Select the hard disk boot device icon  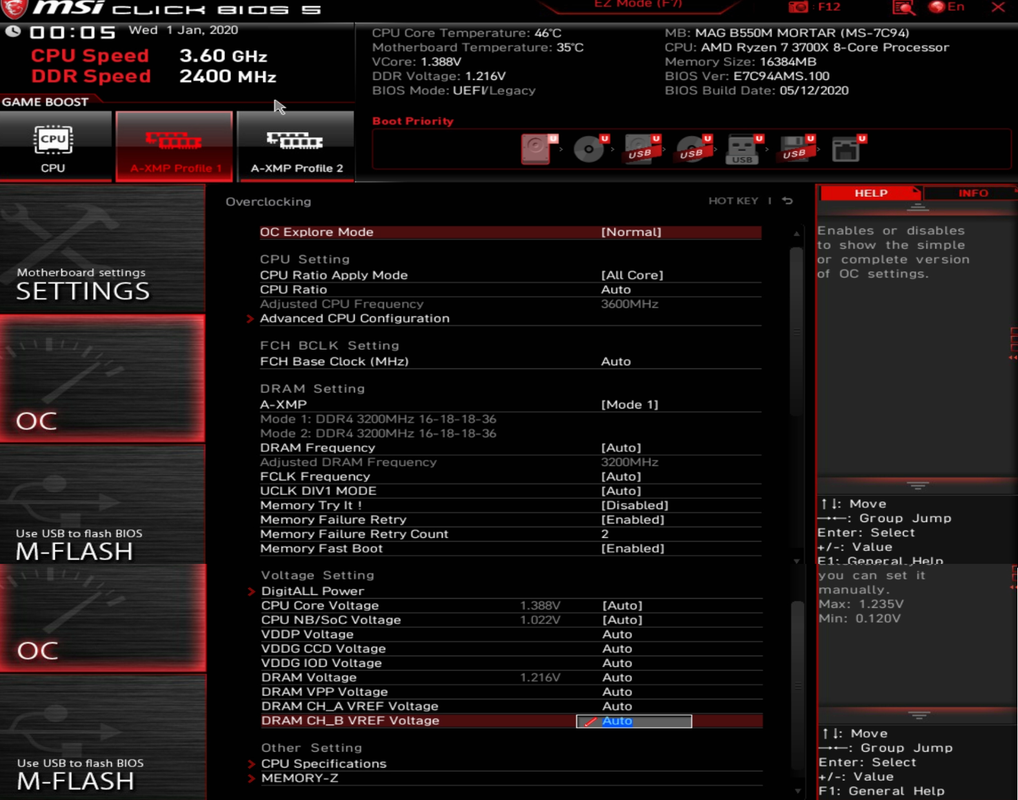(x=538, y=149)
